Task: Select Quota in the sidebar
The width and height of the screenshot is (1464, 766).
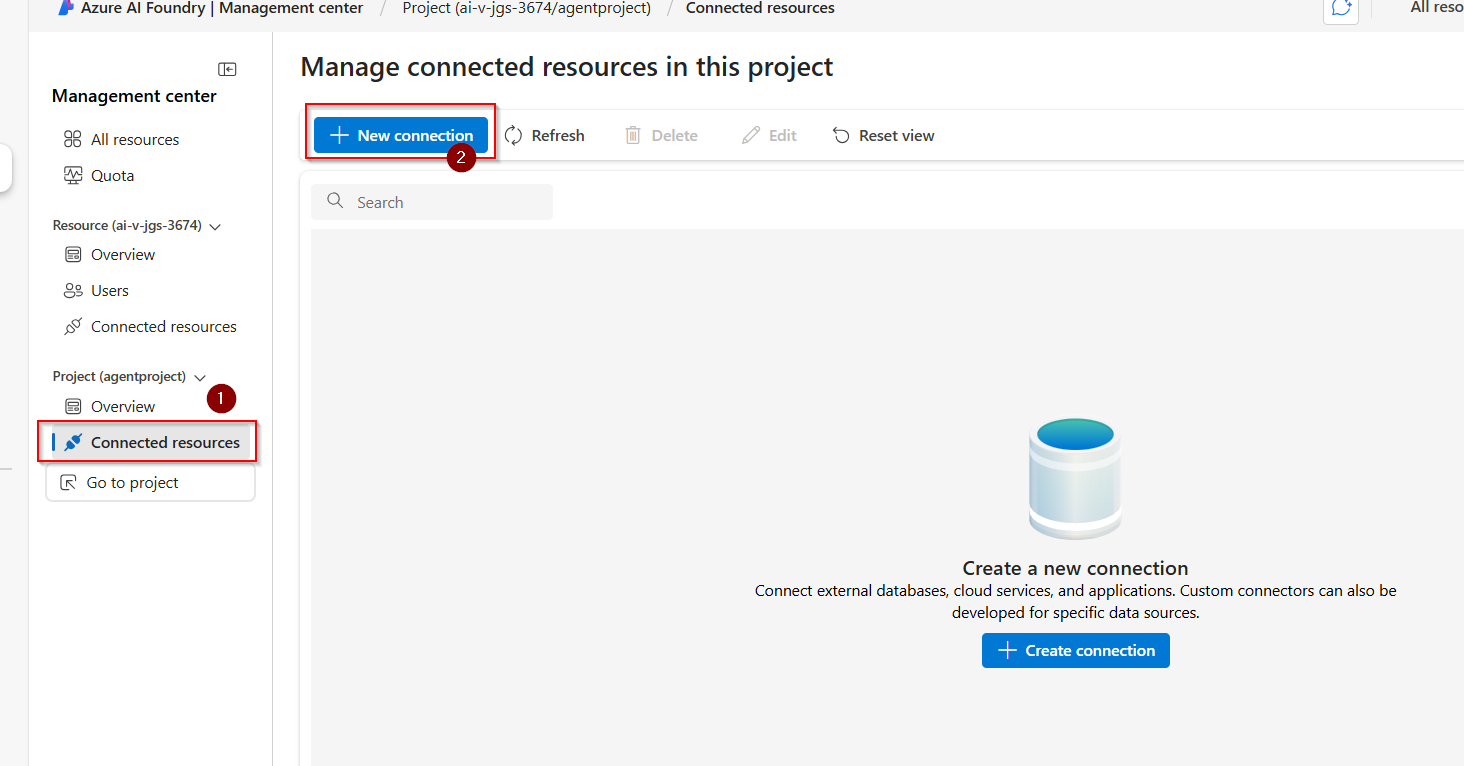Action: click(x=112, y=175)
